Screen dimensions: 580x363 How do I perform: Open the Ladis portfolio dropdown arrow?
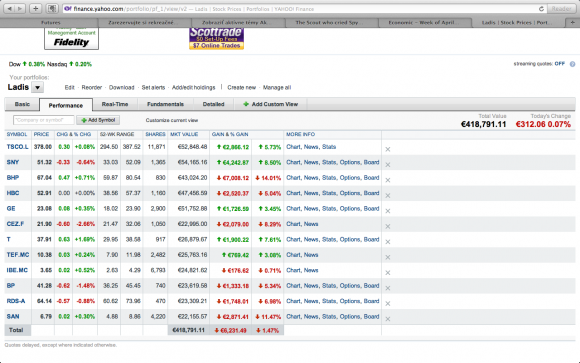click(37, 88)
